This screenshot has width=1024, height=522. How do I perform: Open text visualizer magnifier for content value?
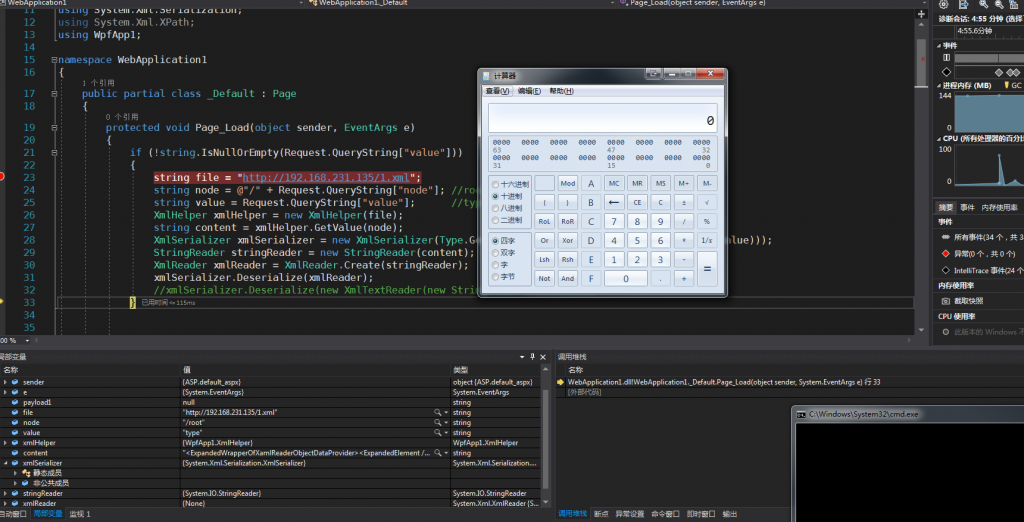(x=438, y=453)
